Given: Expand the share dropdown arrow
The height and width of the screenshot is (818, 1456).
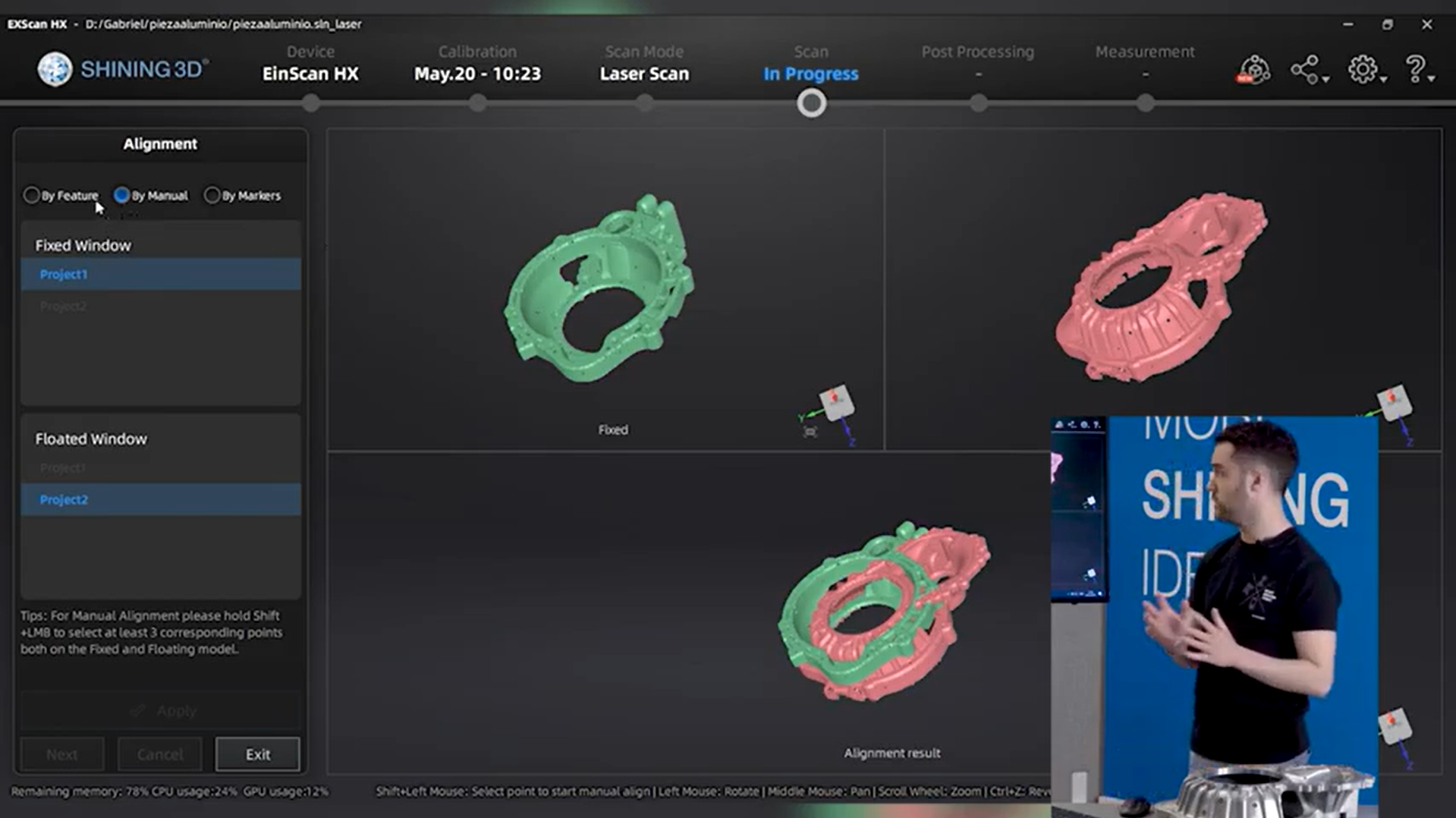Looking at the screenshot, I should (1325, 79).
